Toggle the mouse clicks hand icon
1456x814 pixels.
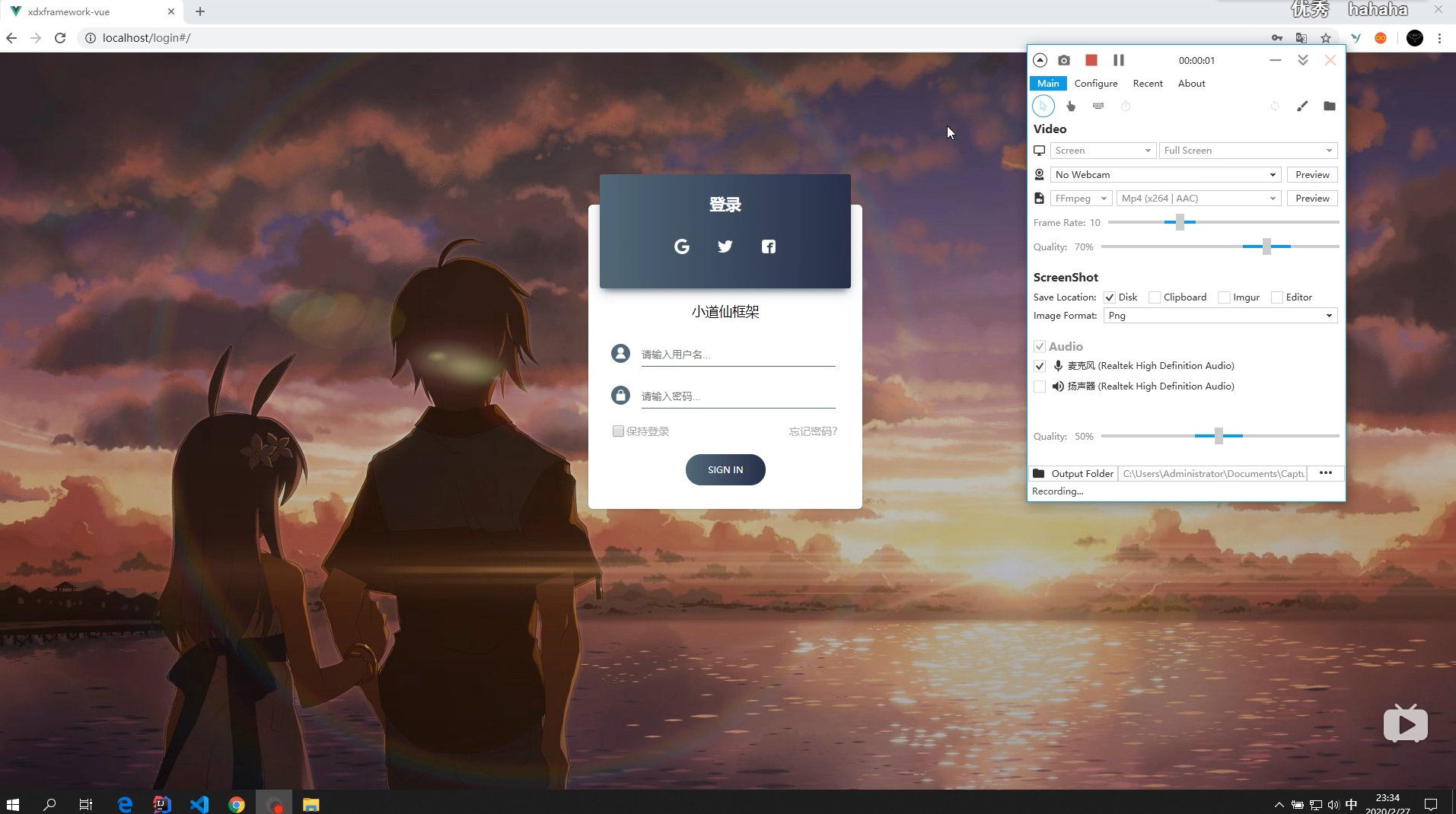(x=1071, y=106)
